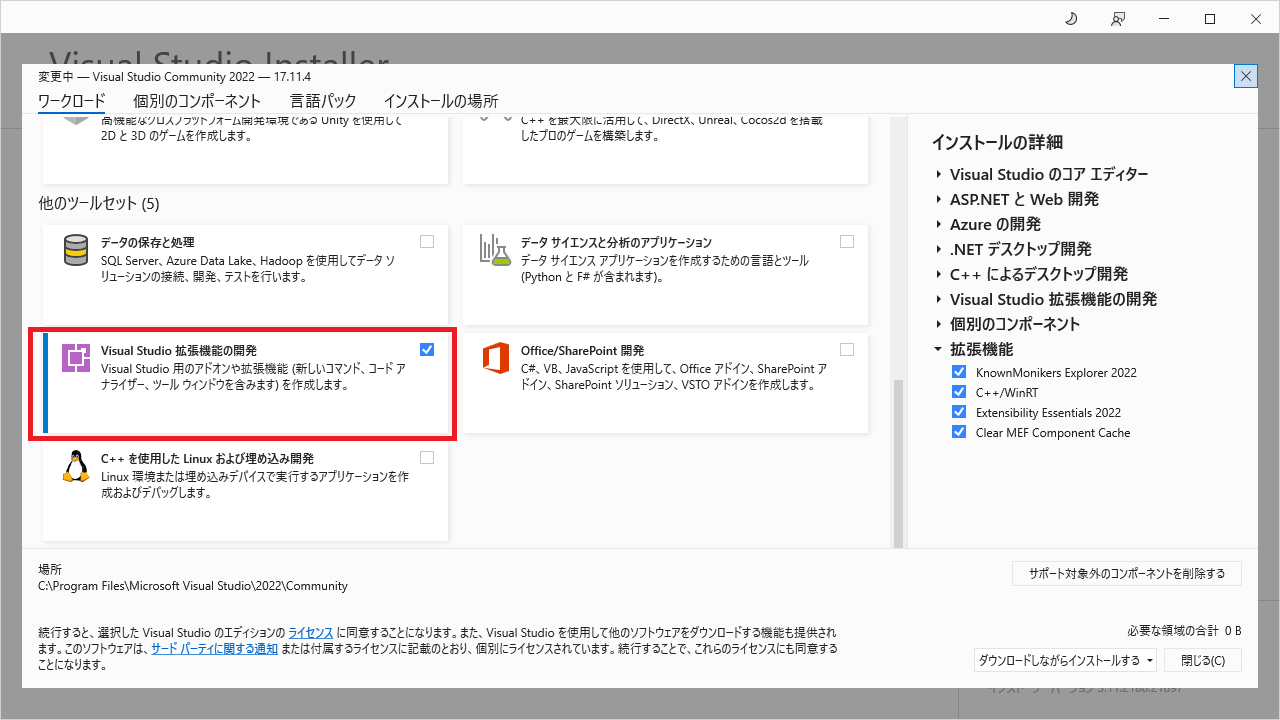Expand C++ によるデスクトップ開発 details

(x=939, y=274)
